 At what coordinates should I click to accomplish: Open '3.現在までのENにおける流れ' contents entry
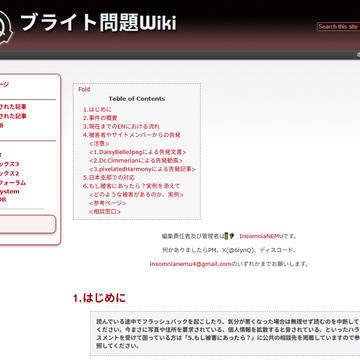[121, 127]
